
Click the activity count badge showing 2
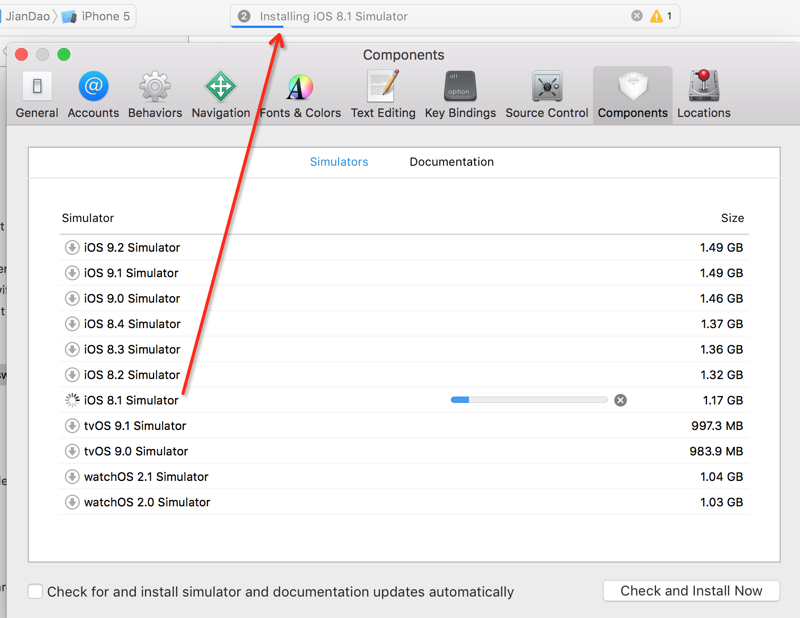(244, 16)
